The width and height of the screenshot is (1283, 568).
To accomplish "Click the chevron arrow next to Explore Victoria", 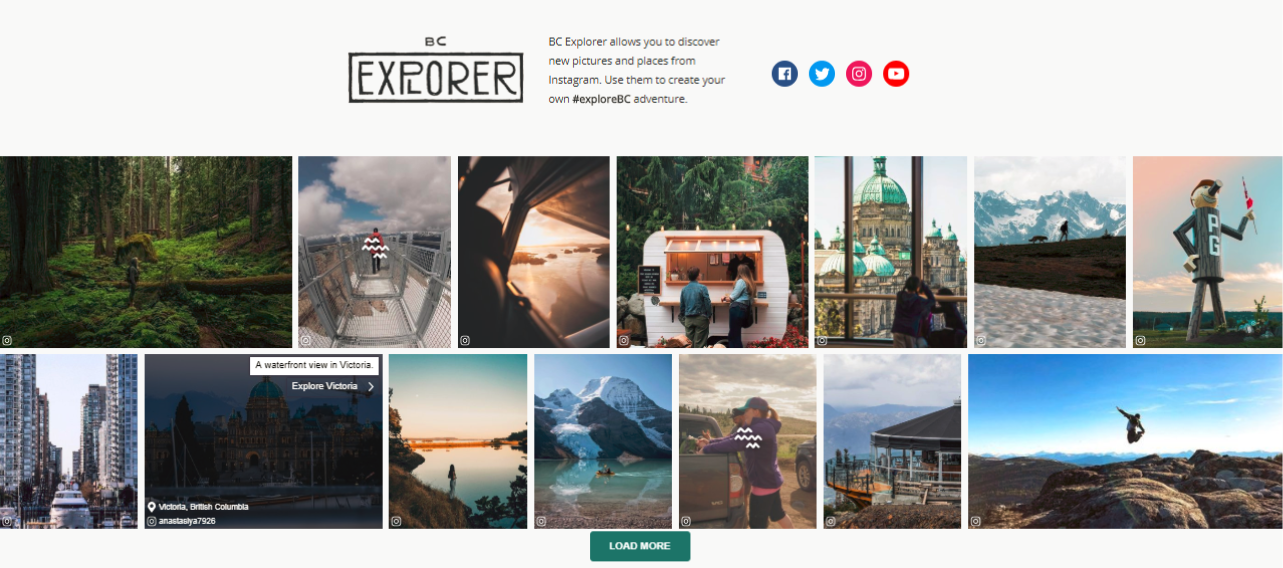I will click(371, 386).
